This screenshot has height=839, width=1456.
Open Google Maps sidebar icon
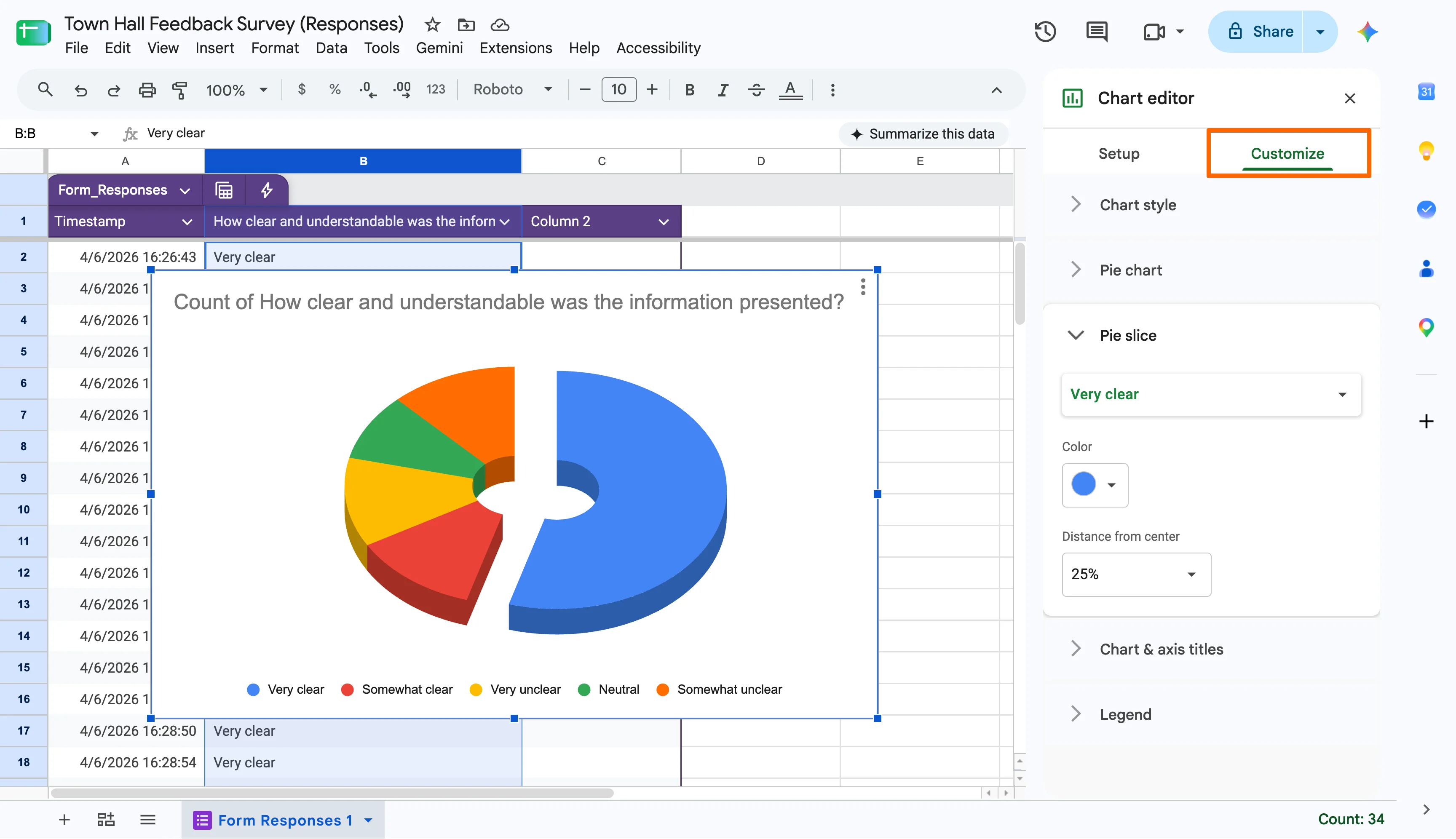(x=1426, y=327)
